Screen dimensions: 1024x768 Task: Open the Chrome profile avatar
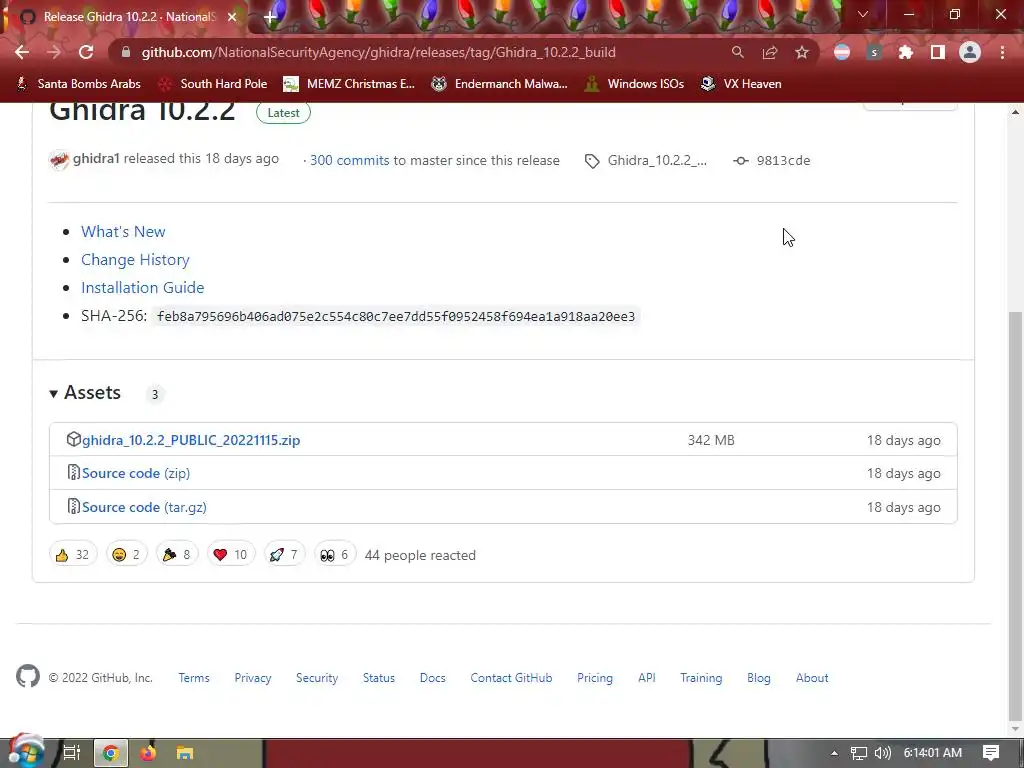(x=970, y=52)
